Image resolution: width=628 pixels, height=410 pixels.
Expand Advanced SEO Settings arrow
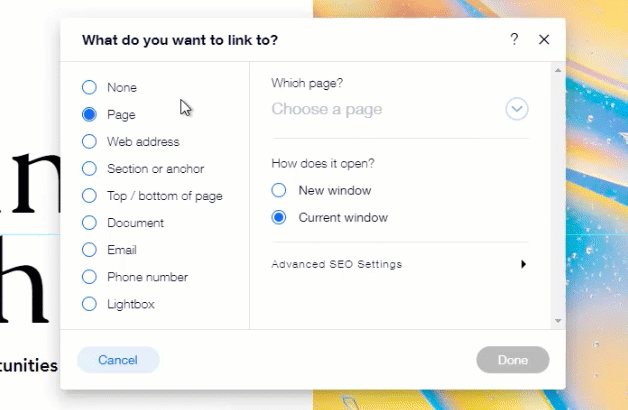click(x=523, y=265)
